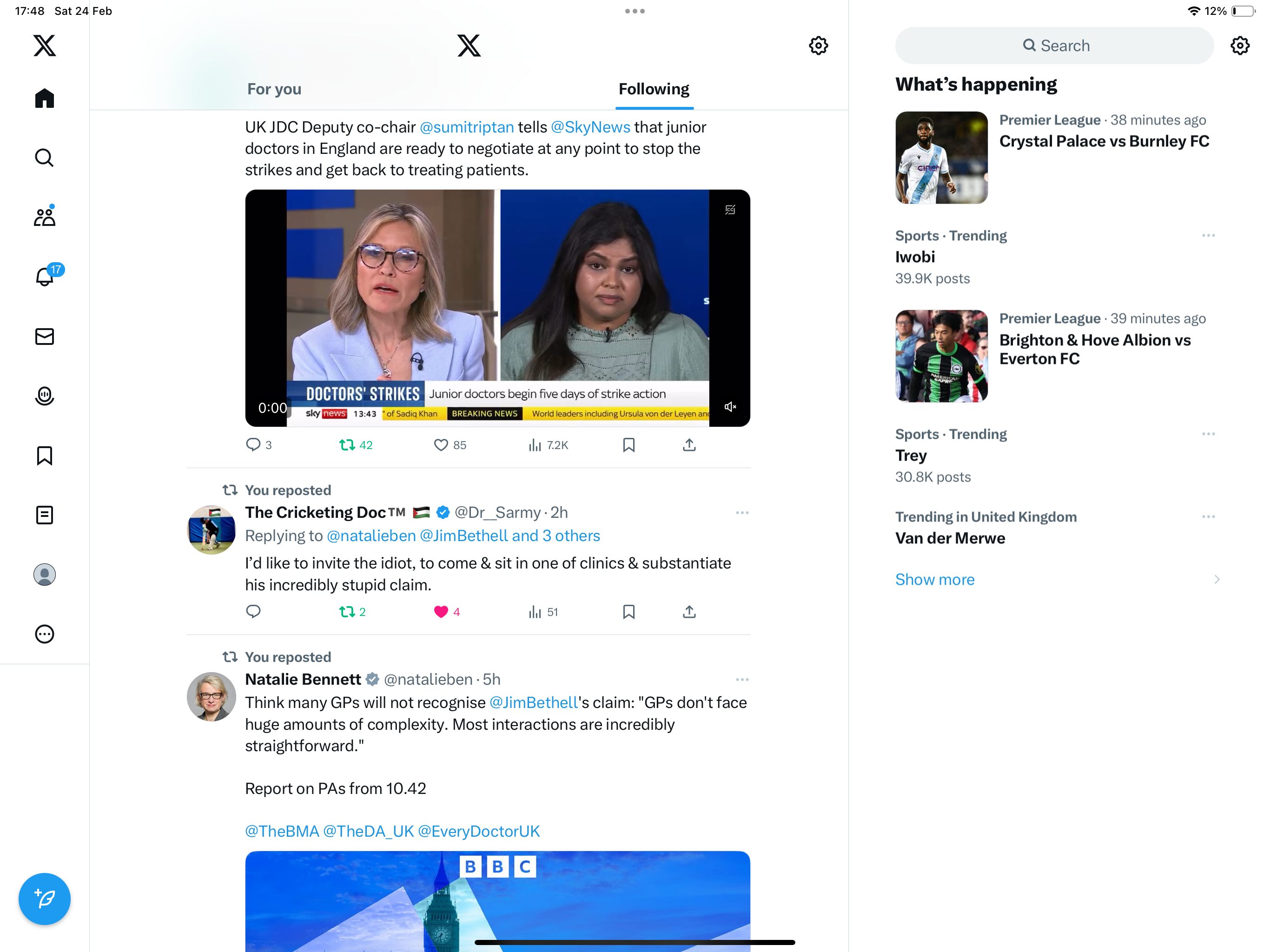Open the @EveryDoctorUK mention link
The image size is (1270, 952).
479,831
